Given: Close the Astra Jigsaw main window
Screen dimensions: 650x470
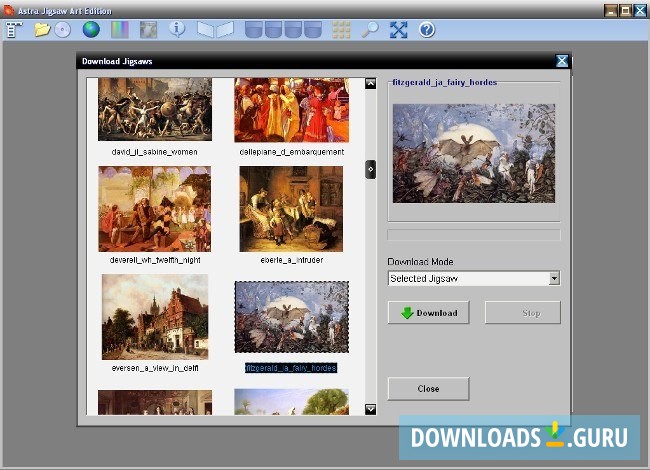Looking at the screenshot, I should tap(640, 10).
